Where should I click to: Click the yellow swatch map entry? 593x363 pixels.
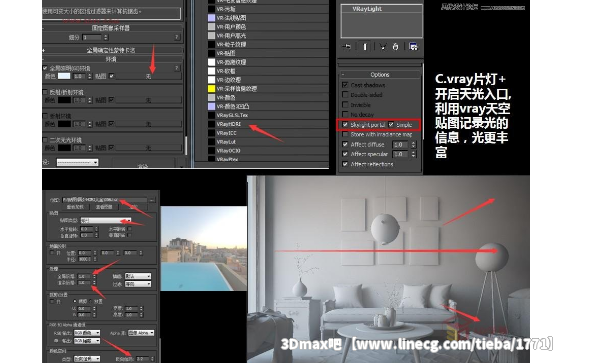coord(211,88)
